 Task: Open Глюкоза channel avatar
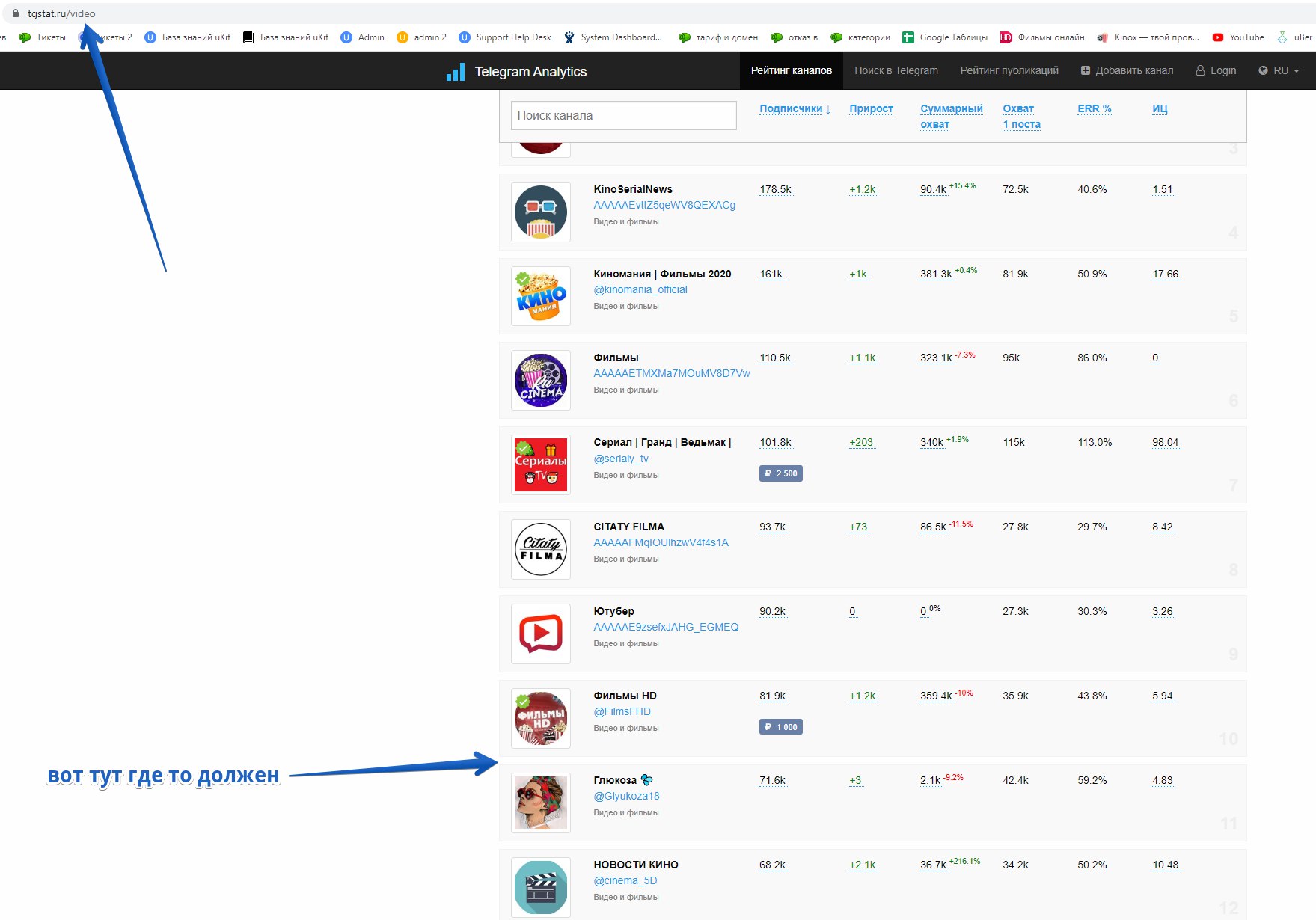pos(541,803)
